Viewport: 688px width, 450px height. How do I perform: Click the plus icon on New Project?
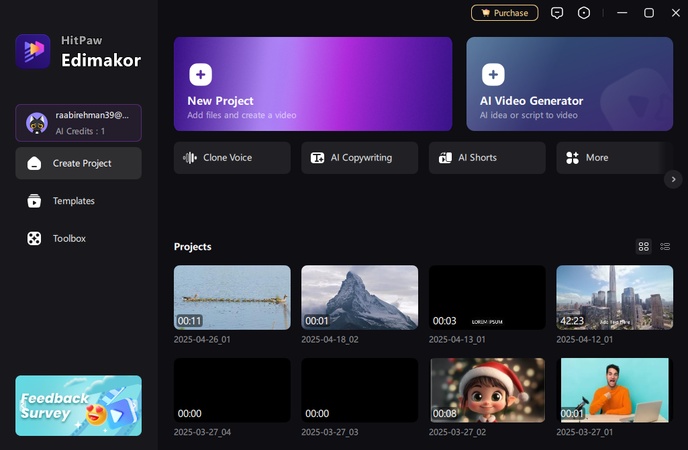(200, 75)
